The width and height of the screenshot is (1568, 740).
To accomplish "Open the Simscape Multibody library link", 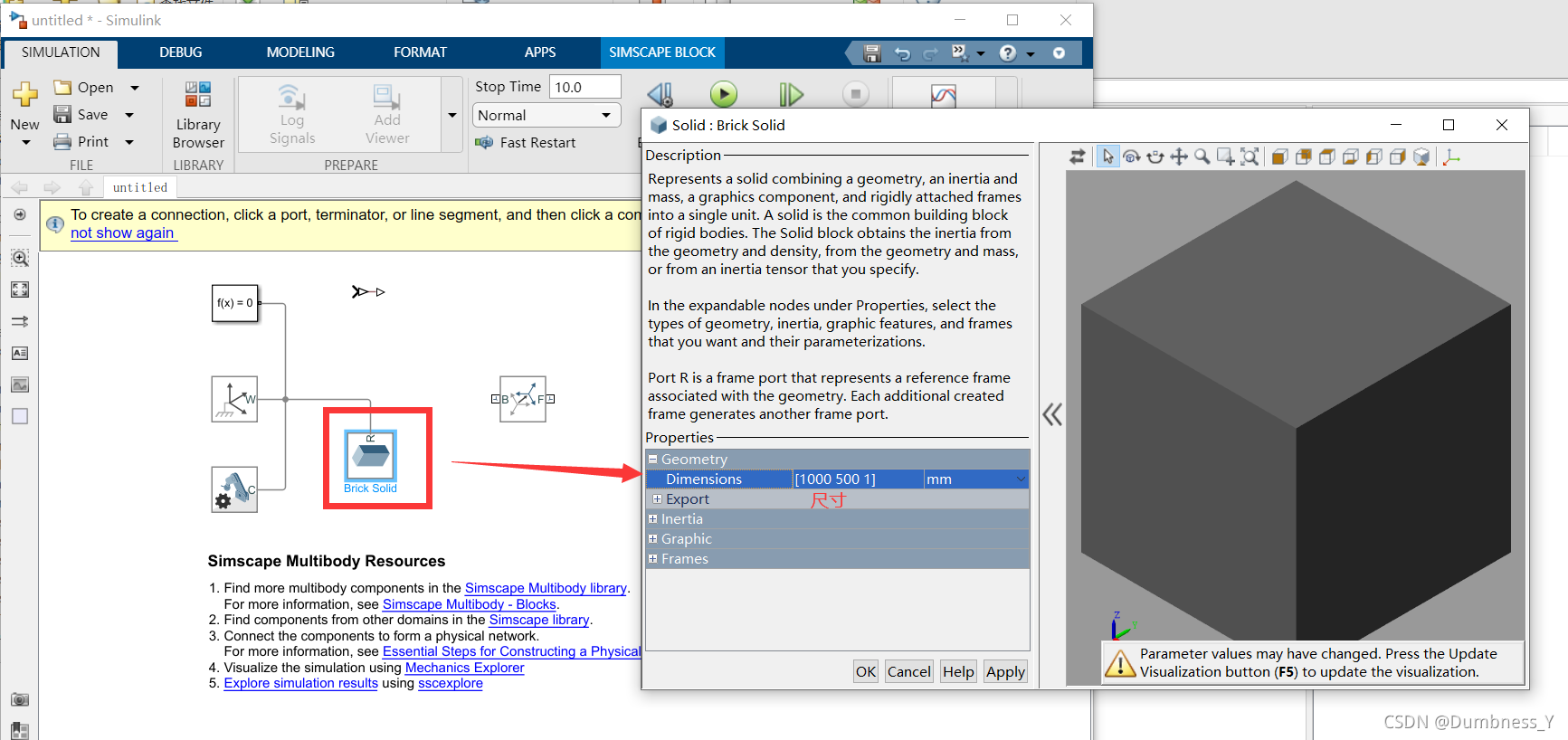I will [546, 588].
